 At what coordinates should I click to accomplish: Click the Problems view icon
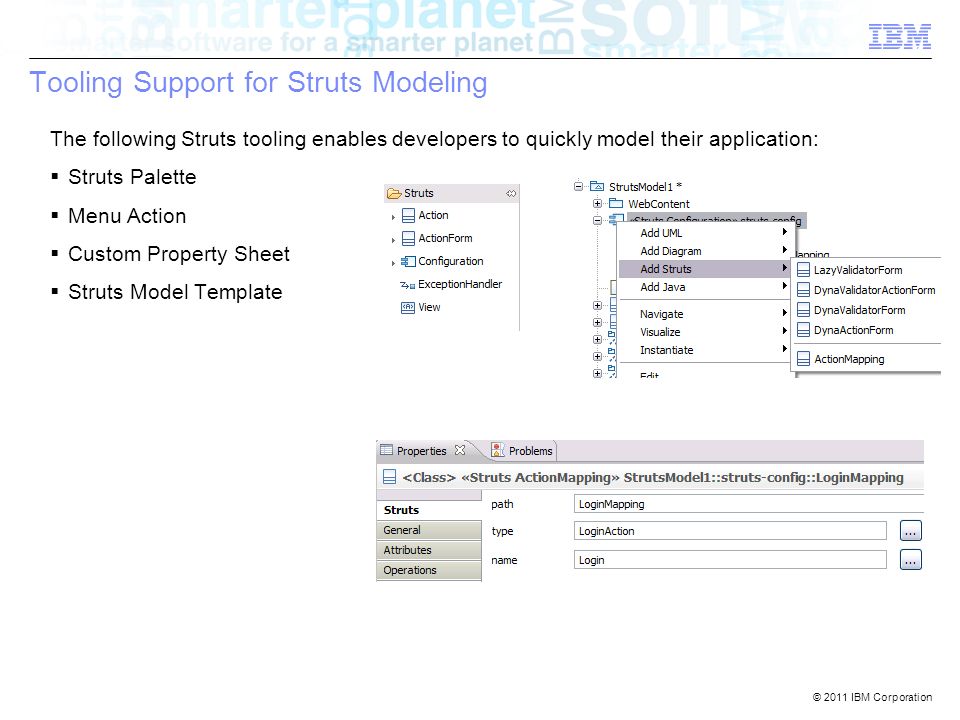498,450
